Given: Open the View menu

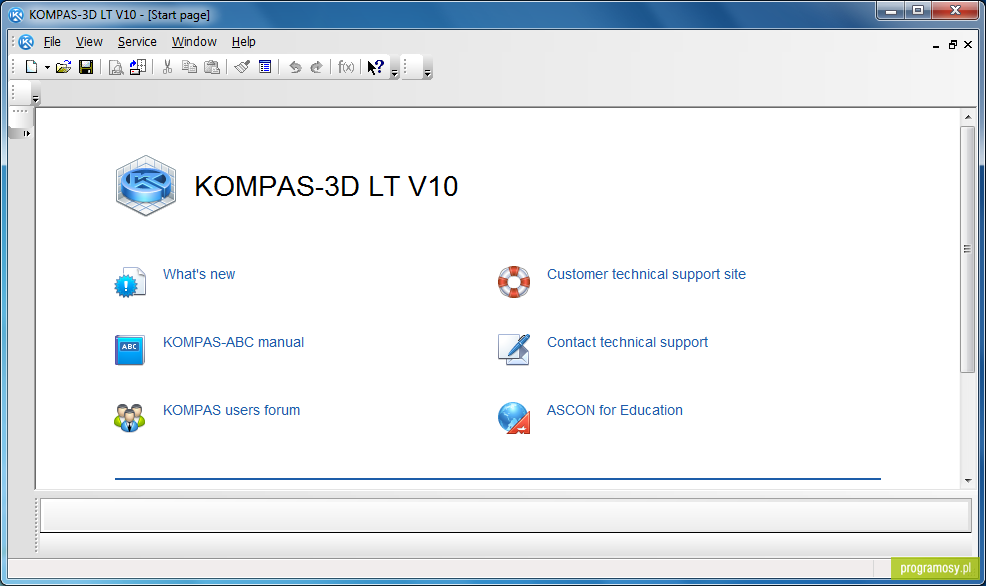Looking at the screenshot, I should tap(89, 41).
